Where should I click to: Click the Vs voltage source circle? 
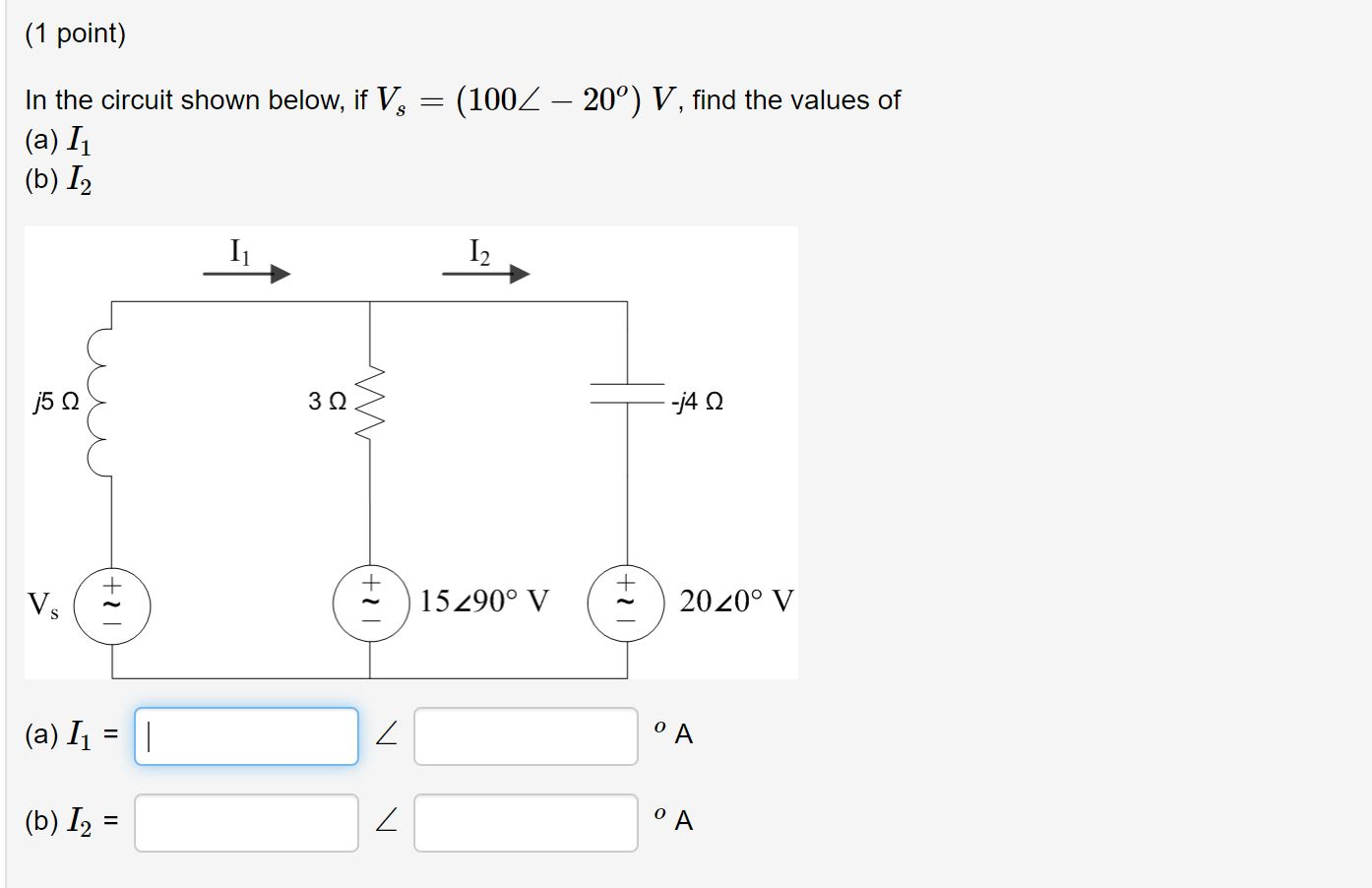coord(111,604)
